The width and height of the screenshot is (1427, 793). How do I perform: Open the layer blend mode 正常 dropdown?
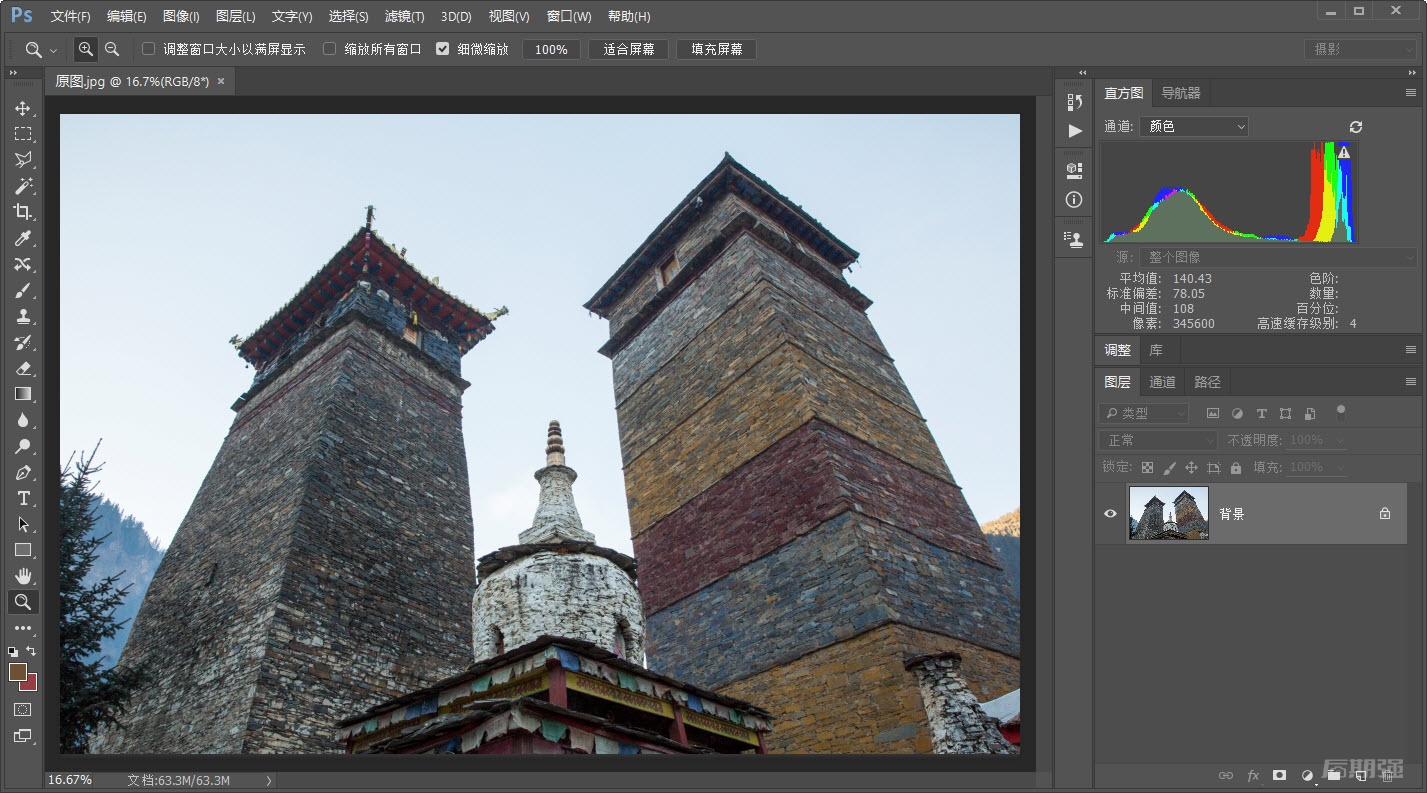click(x=1157, y=440)
